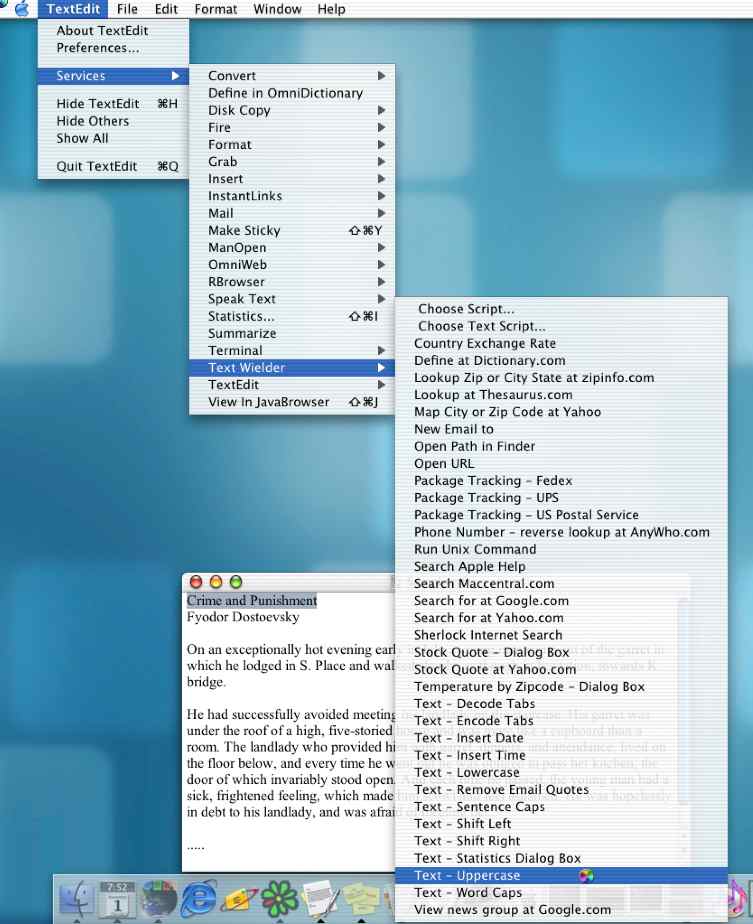The width and height of the screenshot is (753, 924).
Task: Select Text – Sentence Caps
Action: click(562, 806)
